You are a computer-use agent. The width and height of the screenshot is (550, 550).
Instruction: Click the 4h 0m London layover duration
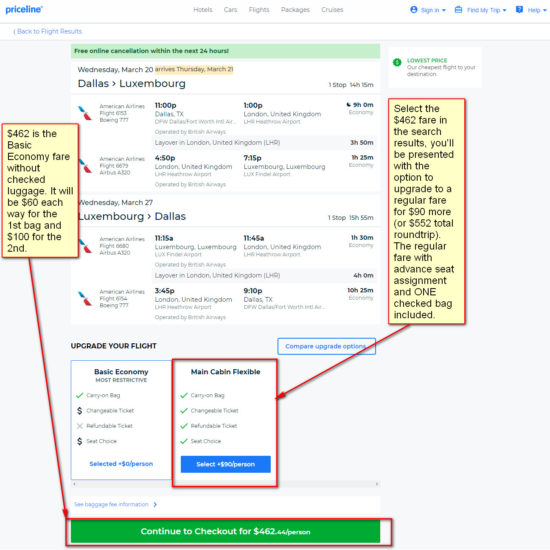[363, 275]
